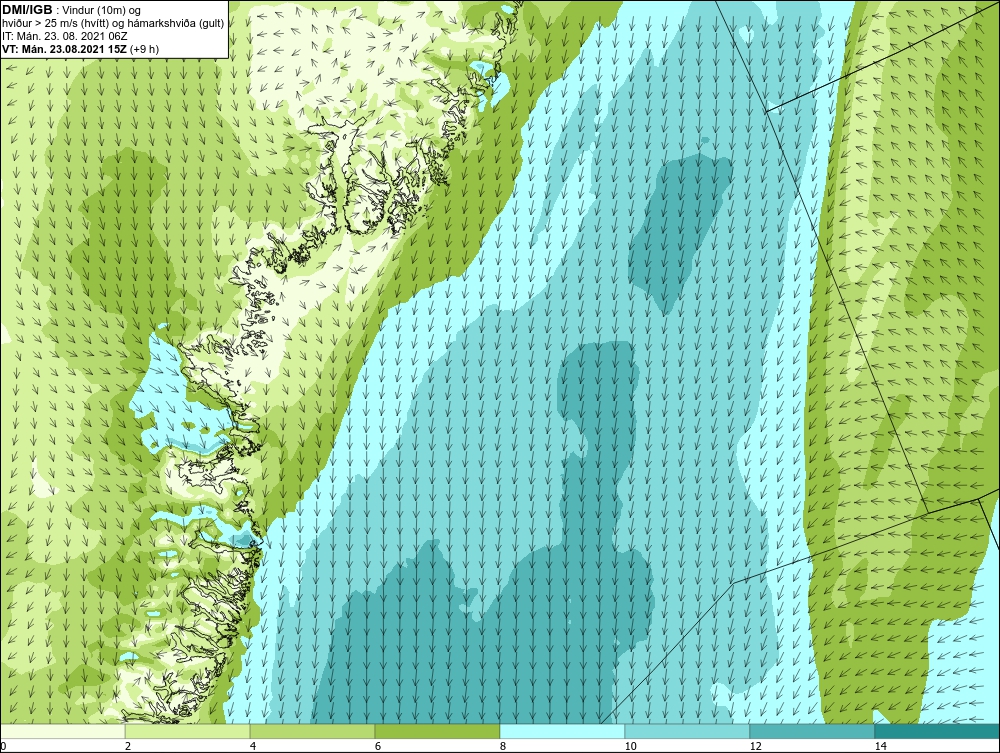
Task: Click the darkest teal swatch above 14 m/s
Action: (x=938, y=731)
